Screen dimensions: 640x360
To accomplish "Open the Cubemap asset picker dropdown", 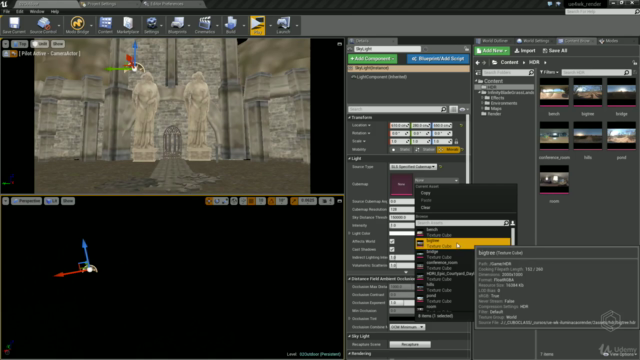I will click(x=436, y=180).
